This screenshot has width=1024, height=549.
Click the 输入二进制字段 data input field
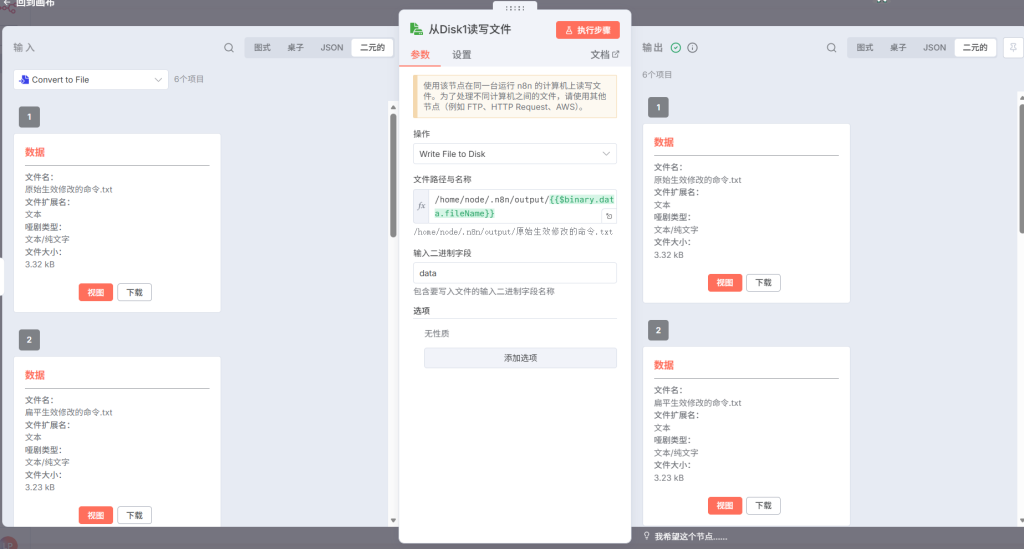click(515, 272)
